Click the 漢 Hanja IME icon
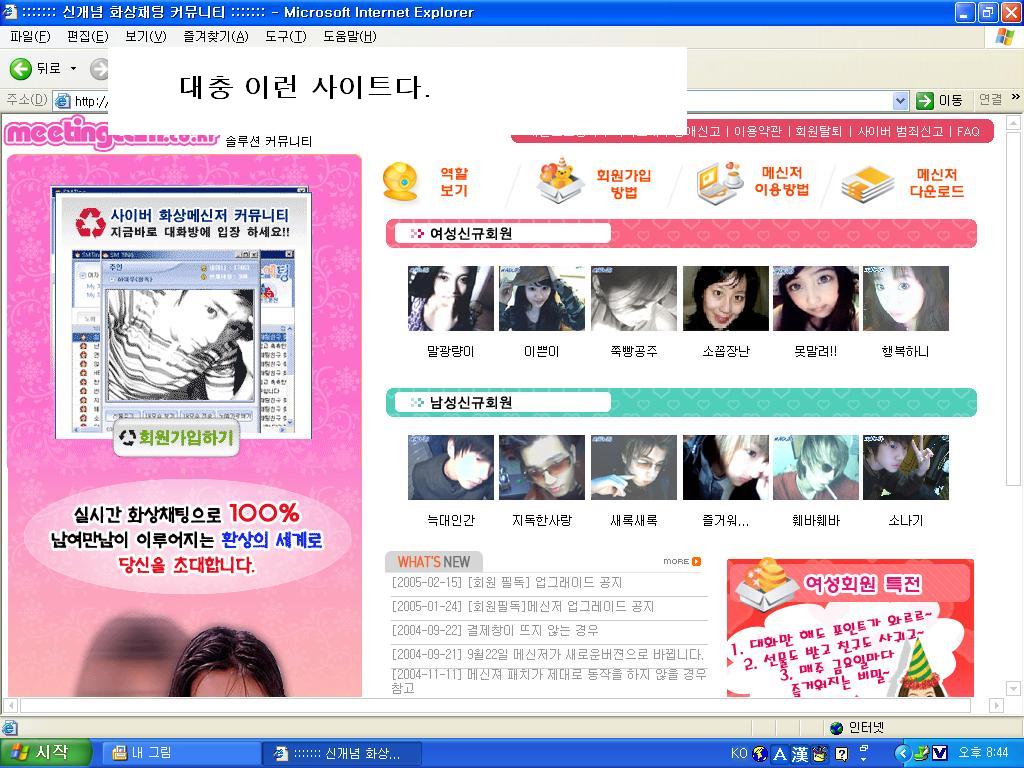The width and height of the screenshot is (1024, 768). point(800,754)
